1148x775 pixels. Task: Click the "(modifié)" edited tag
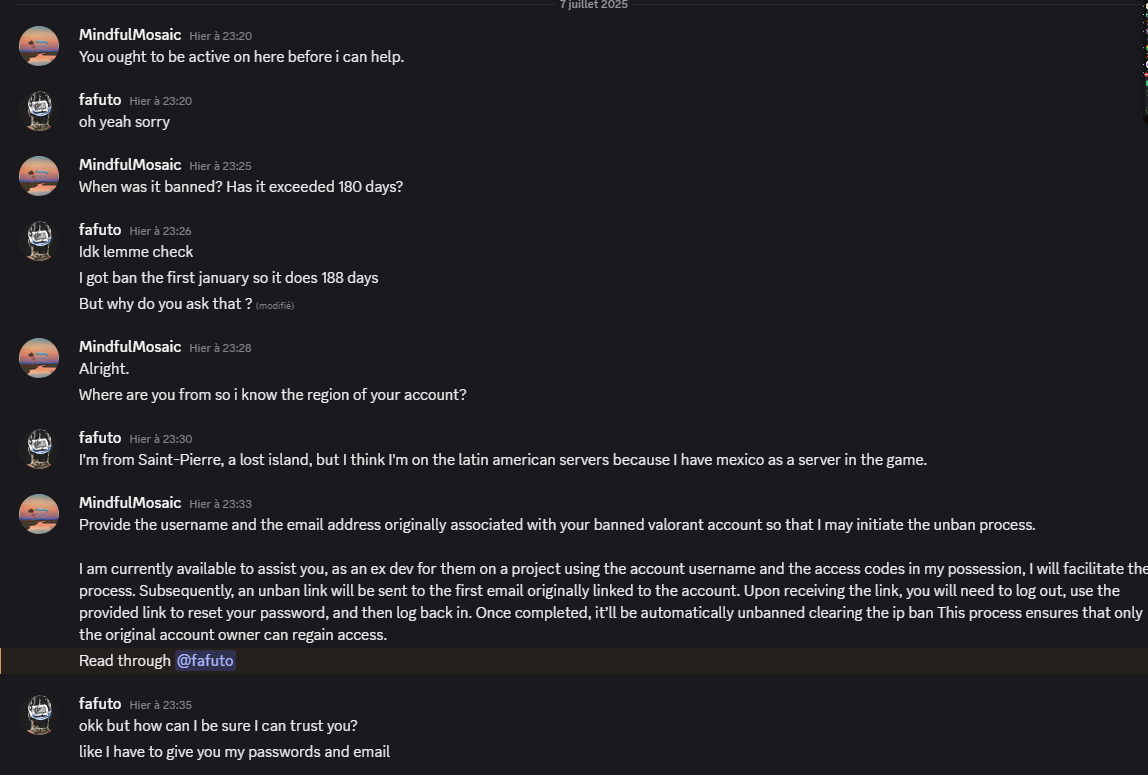point(275,305)
